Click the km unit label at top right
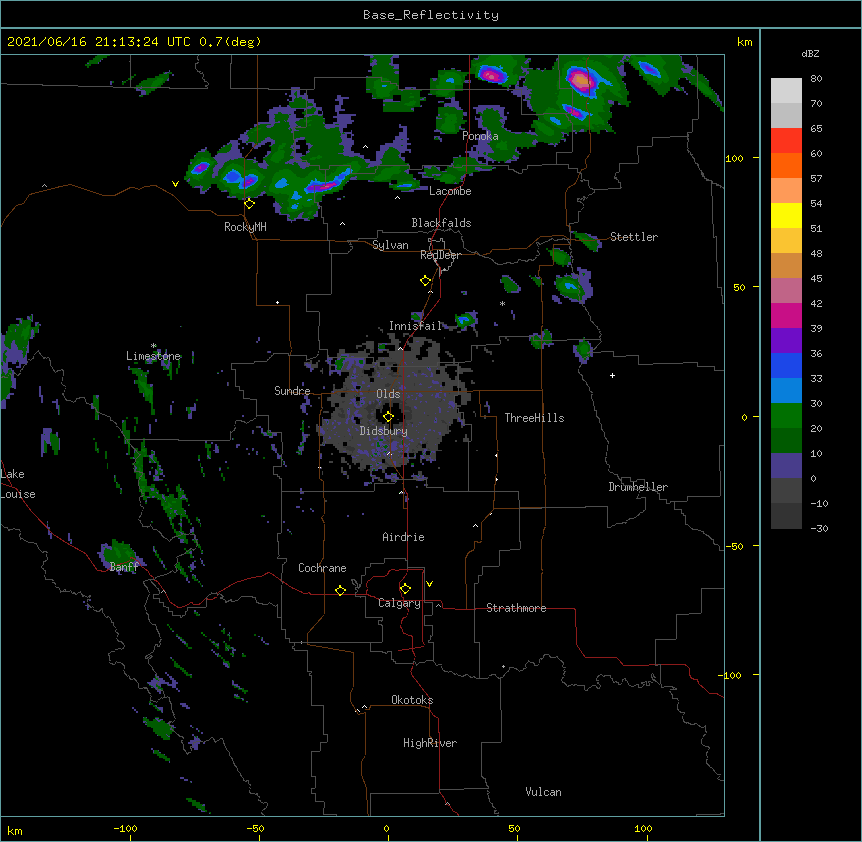 [x=744, y=42]
